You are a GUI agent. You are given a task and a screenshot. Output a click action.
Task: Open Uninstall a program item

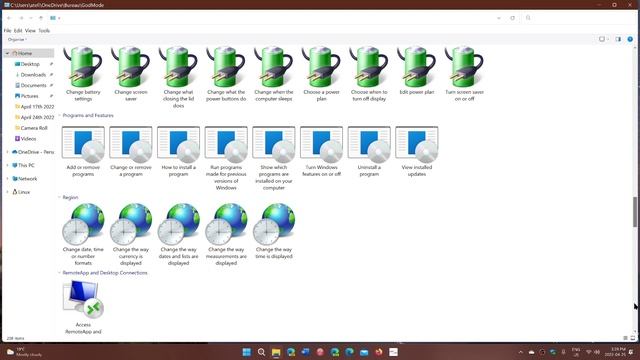pos(369,151)
